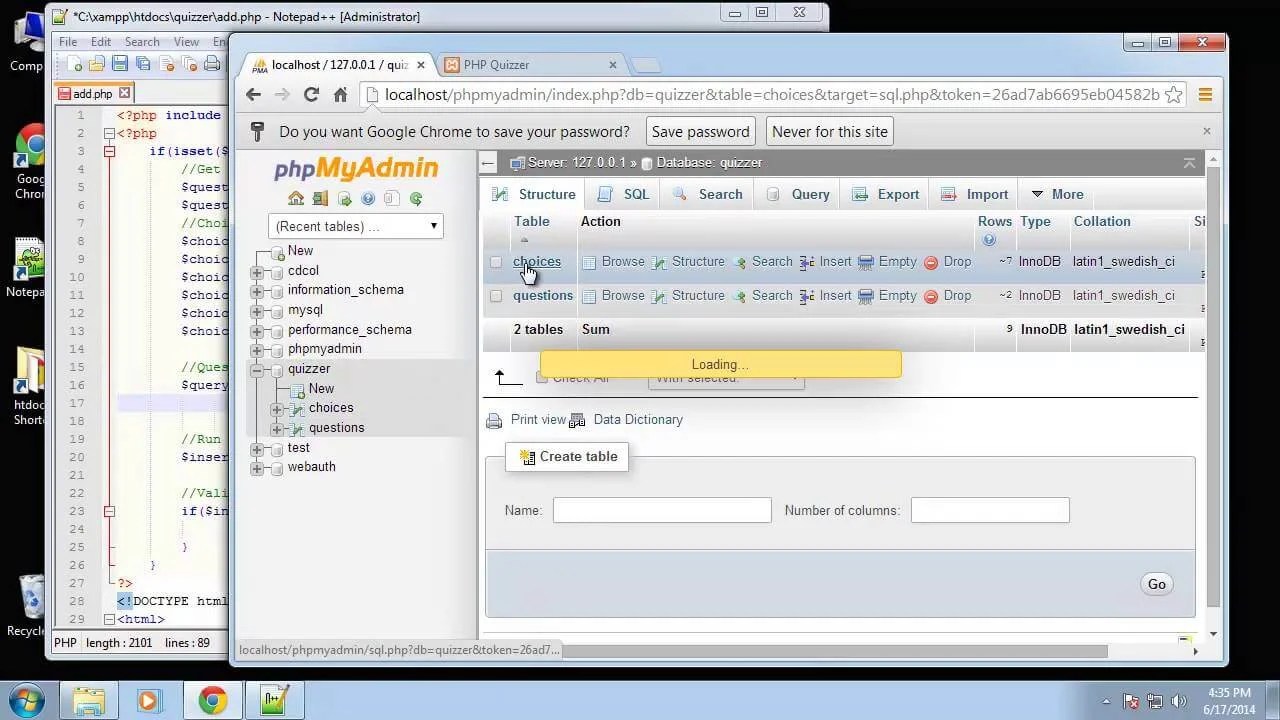Switch to the PHP Quizzer browser tab

point(531,65)
